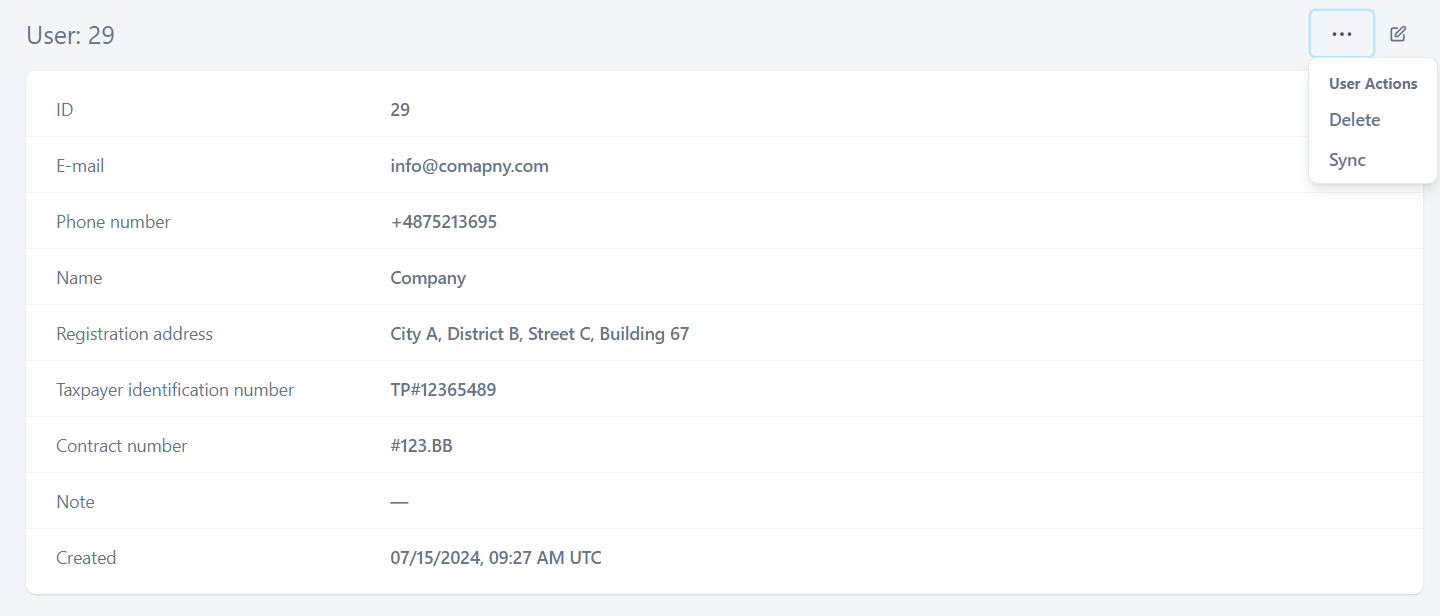The width and height of the screenshot is (1440, 616).
Task: Click the Contract number field label
Action: 122,446
